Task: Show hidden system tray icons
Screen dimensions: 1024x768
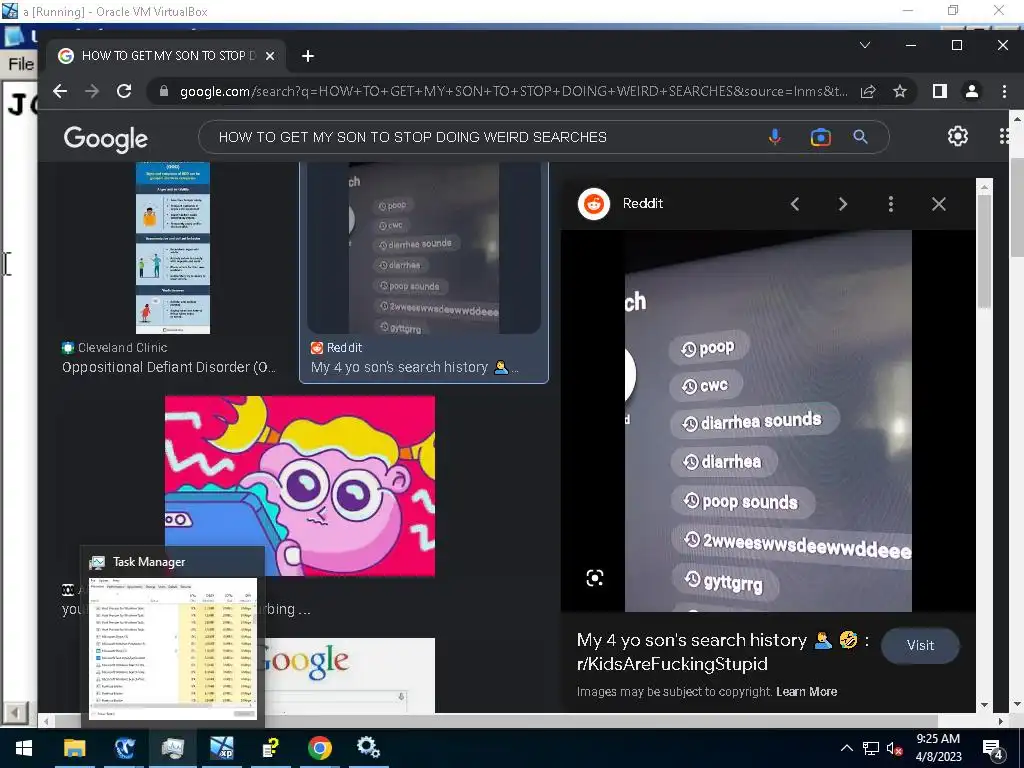Action: click(x=846, y=748)
